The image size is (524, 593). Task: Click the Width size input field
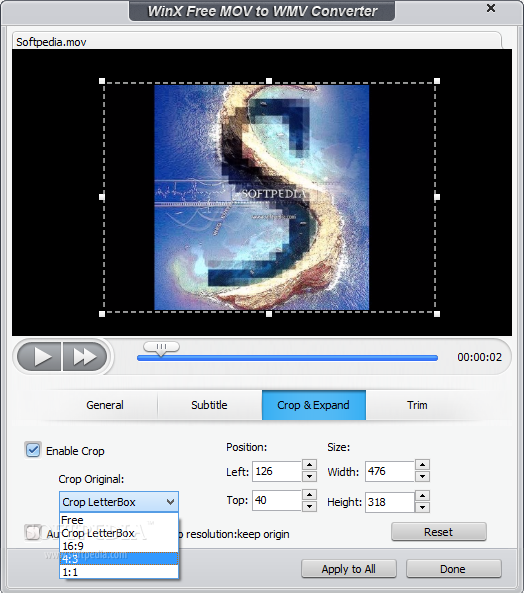pos(390,471)
